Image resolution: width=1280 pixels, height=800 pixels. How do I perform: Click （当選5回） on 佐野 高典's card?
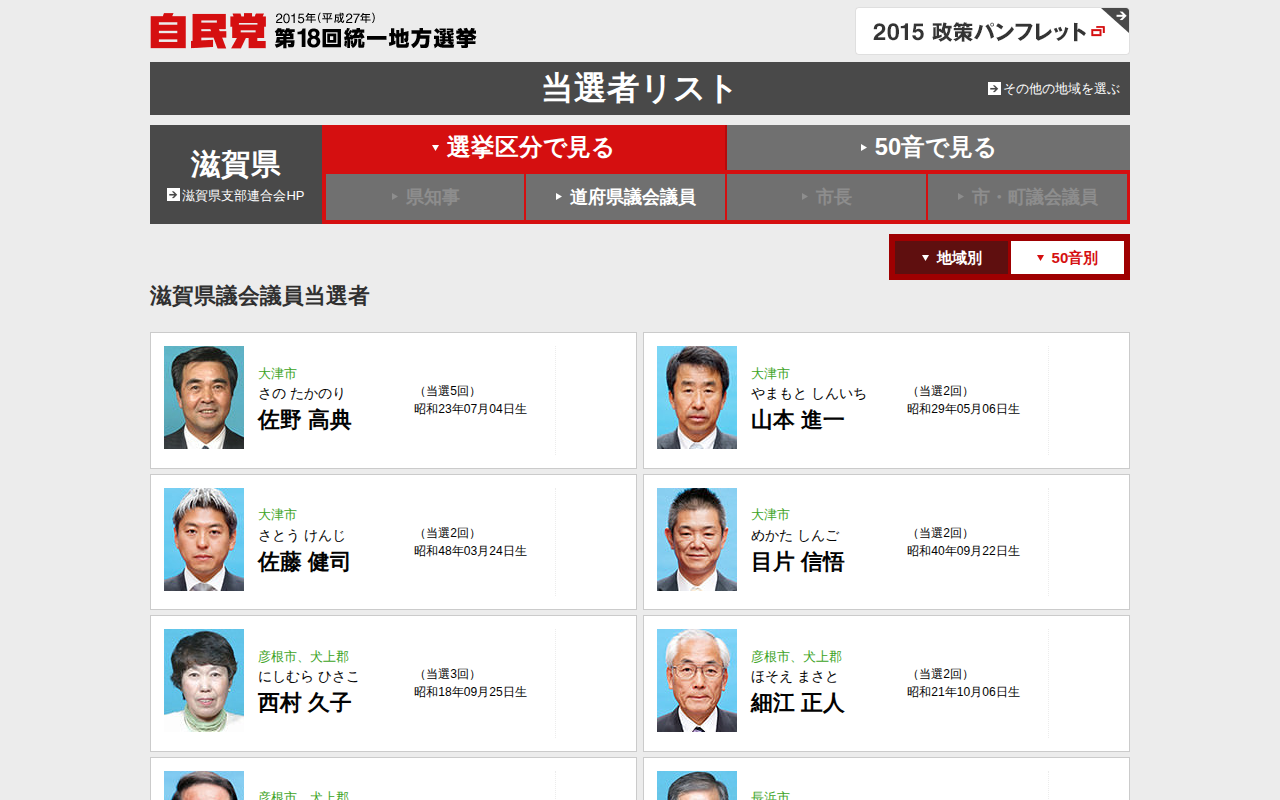[448, 391]
